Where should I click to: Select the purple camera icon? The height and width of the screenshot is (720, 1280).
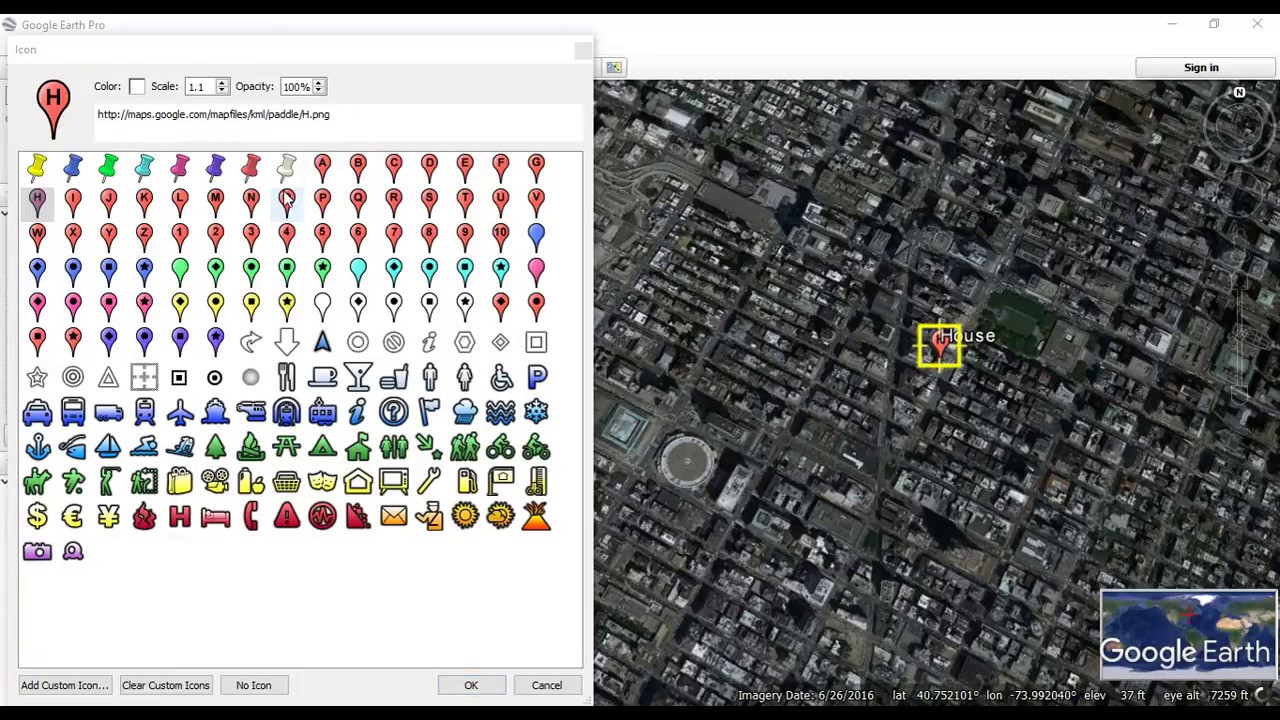[x=37, y=552]
